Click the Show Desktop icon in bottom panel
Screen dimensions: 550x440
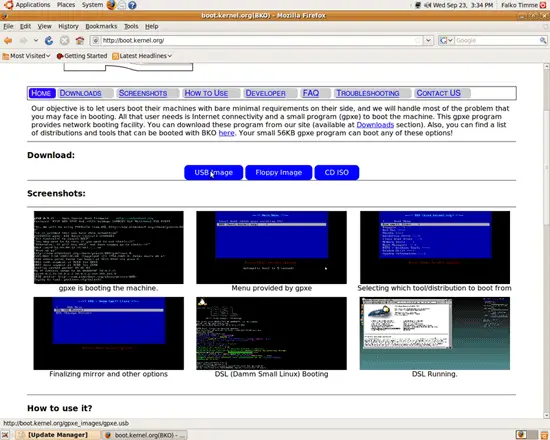pyautogui.click(x=6, y=435)
